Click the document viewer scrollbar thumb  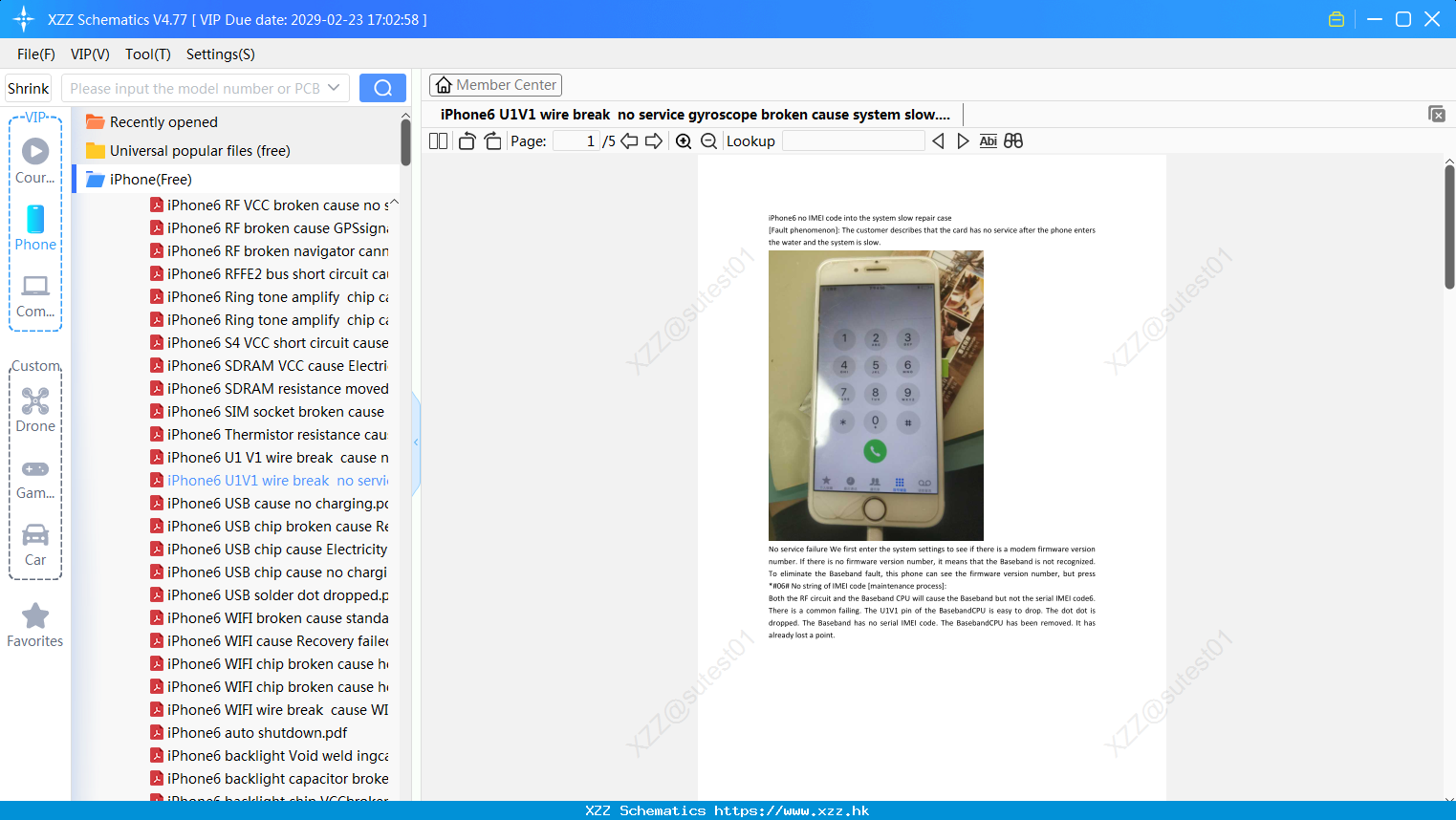1449,227
